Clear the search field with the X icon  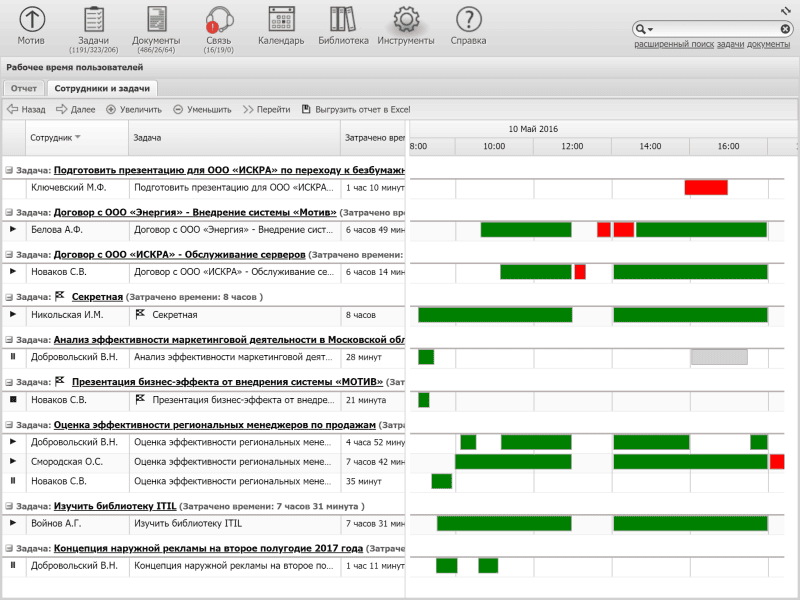(784, 30)
